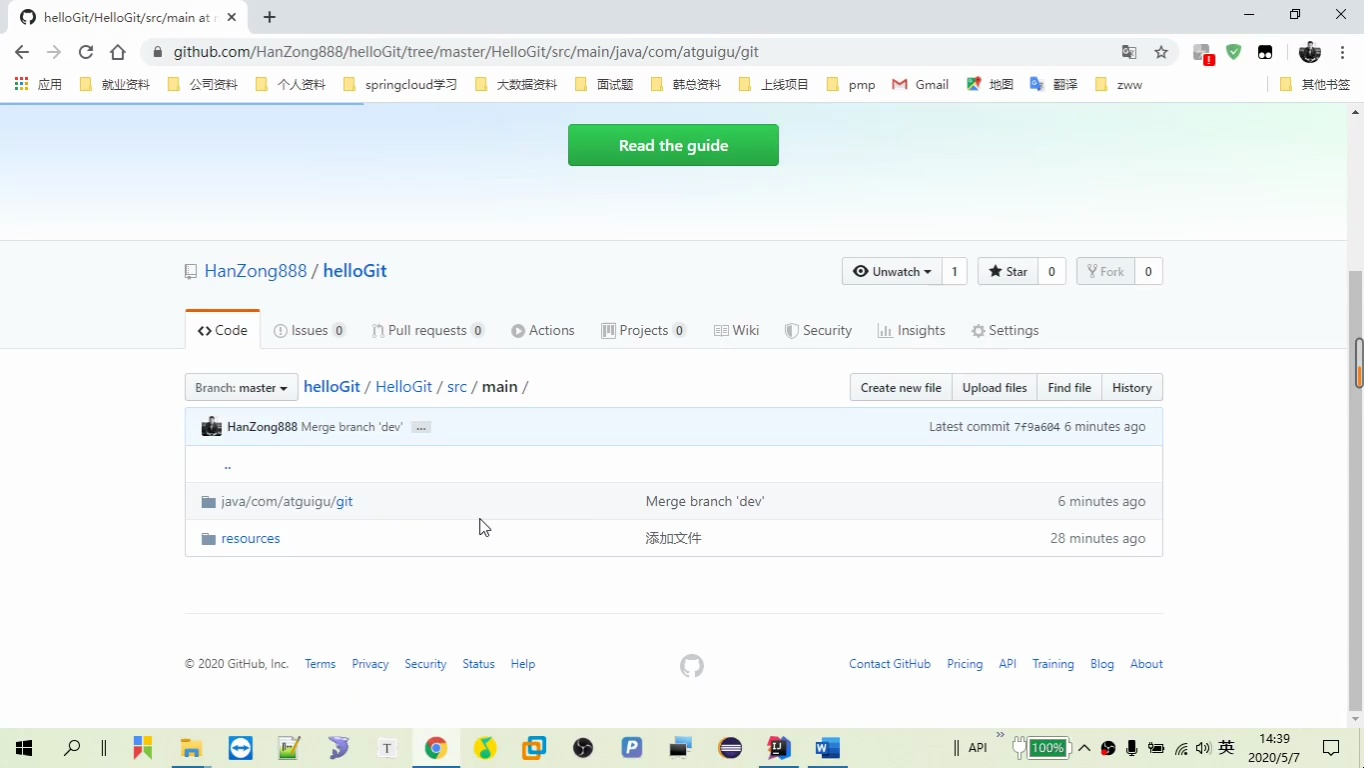
Task: Open the commit History
Action: [1132, 388]
